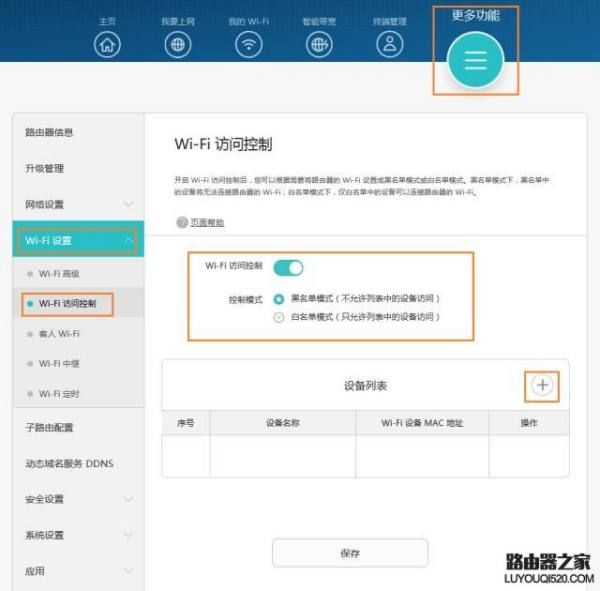This screenshot has height=591, width=600.
Task: Click the 页面帮助 question mark icon
Action: [x=182, y=223]
